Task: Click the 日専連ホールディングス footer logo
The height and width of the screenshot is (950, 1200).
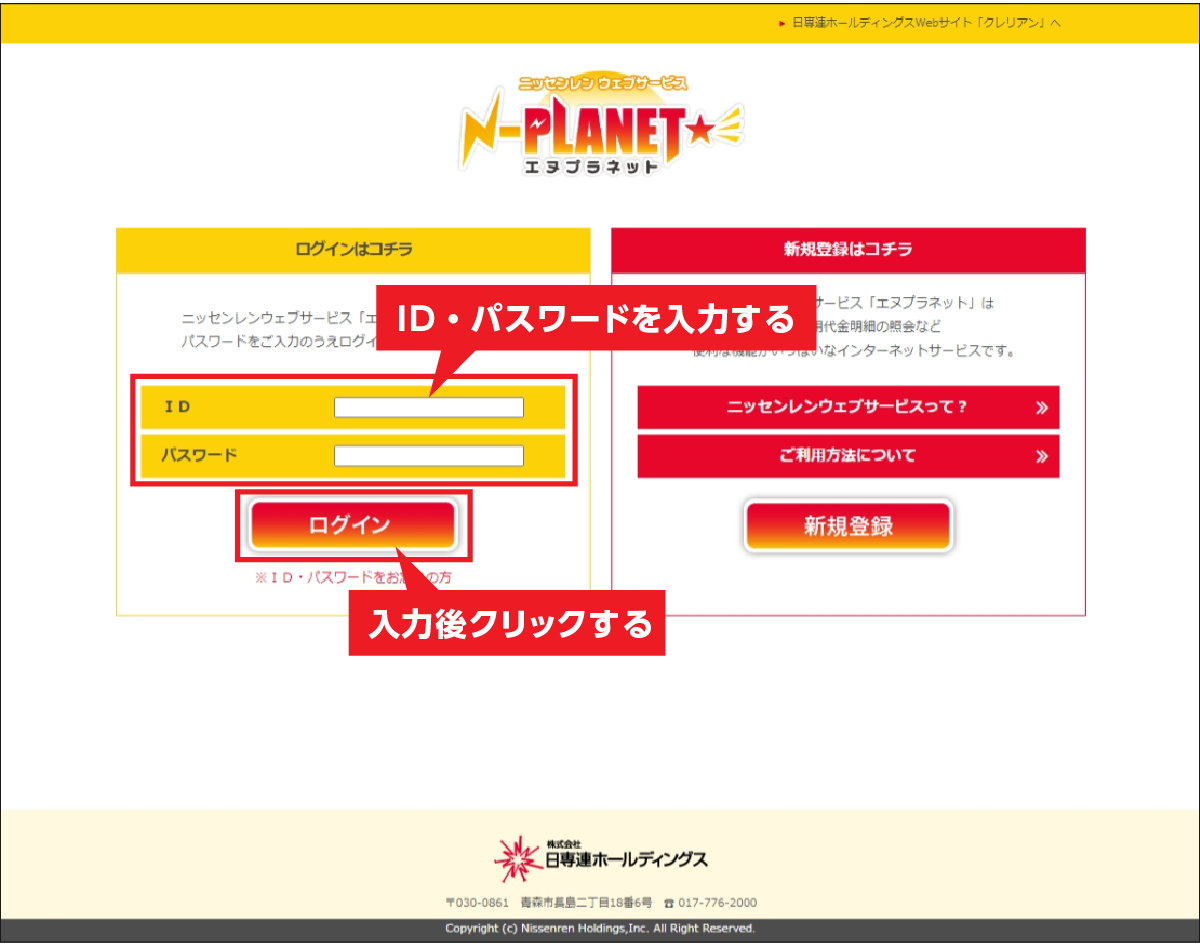Action: tap(601, 859)
